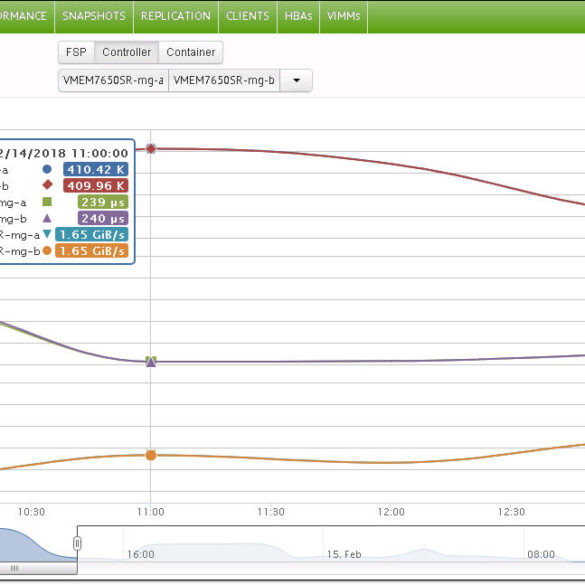This screenshot has height=585, width=585.
Task: Go to the HBAs tab
Action: point(298,16)
